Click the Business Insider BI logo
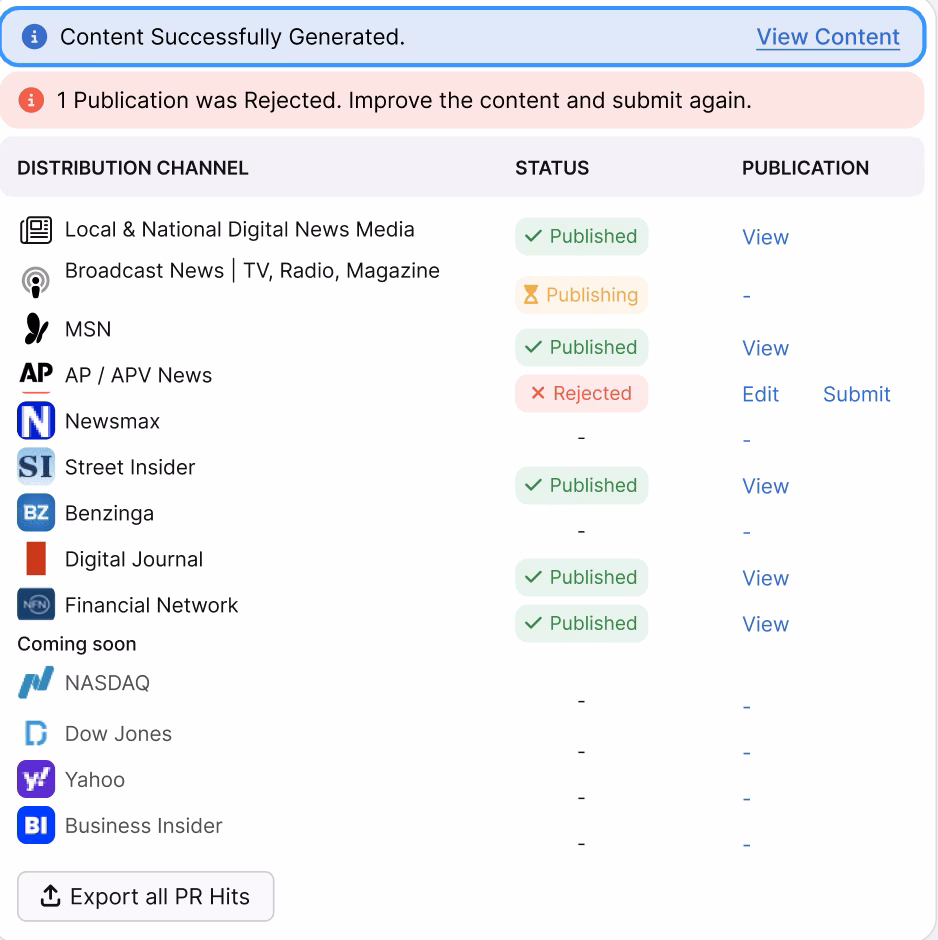 (36, 826)
